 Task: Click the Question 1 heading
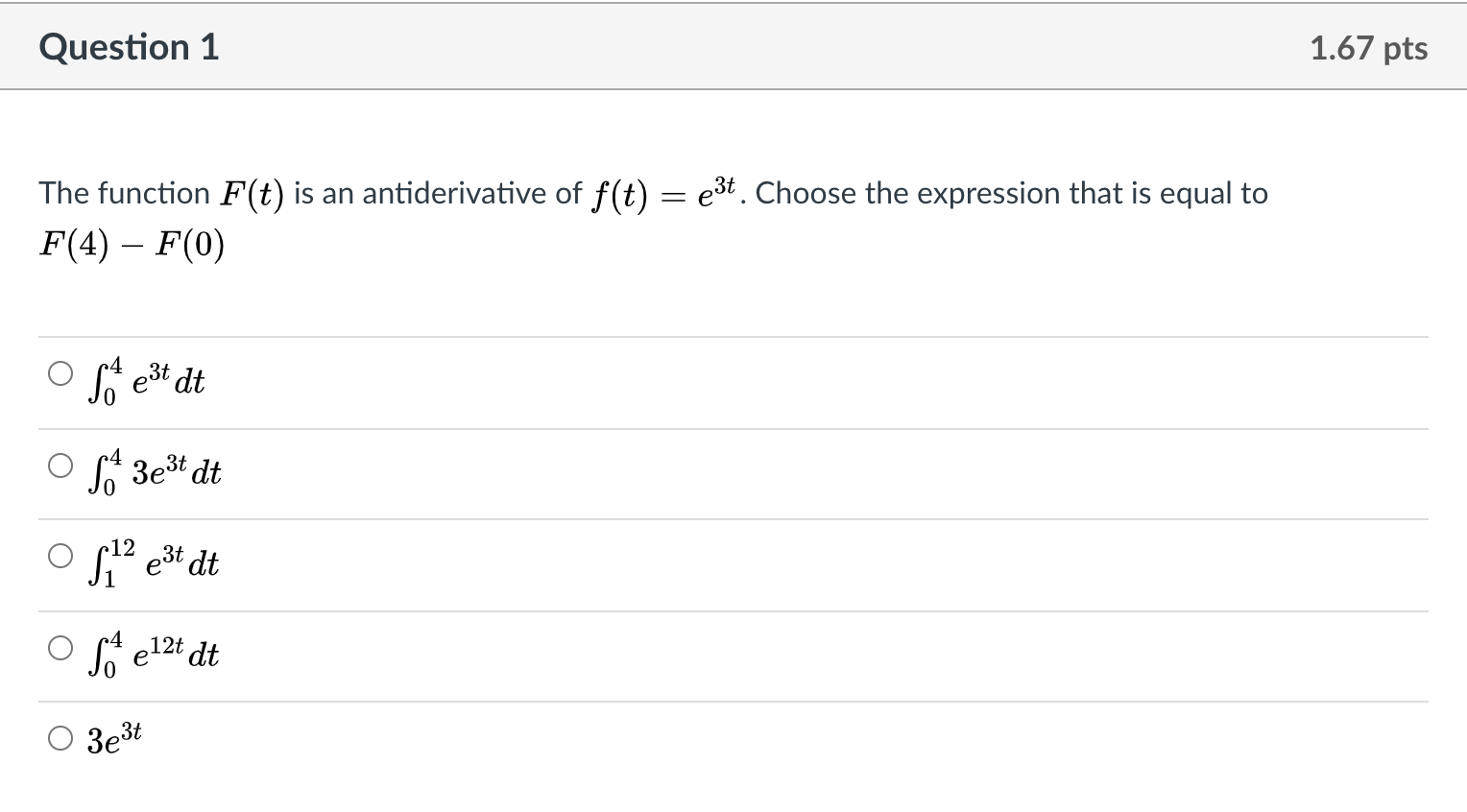coord(130,47)
